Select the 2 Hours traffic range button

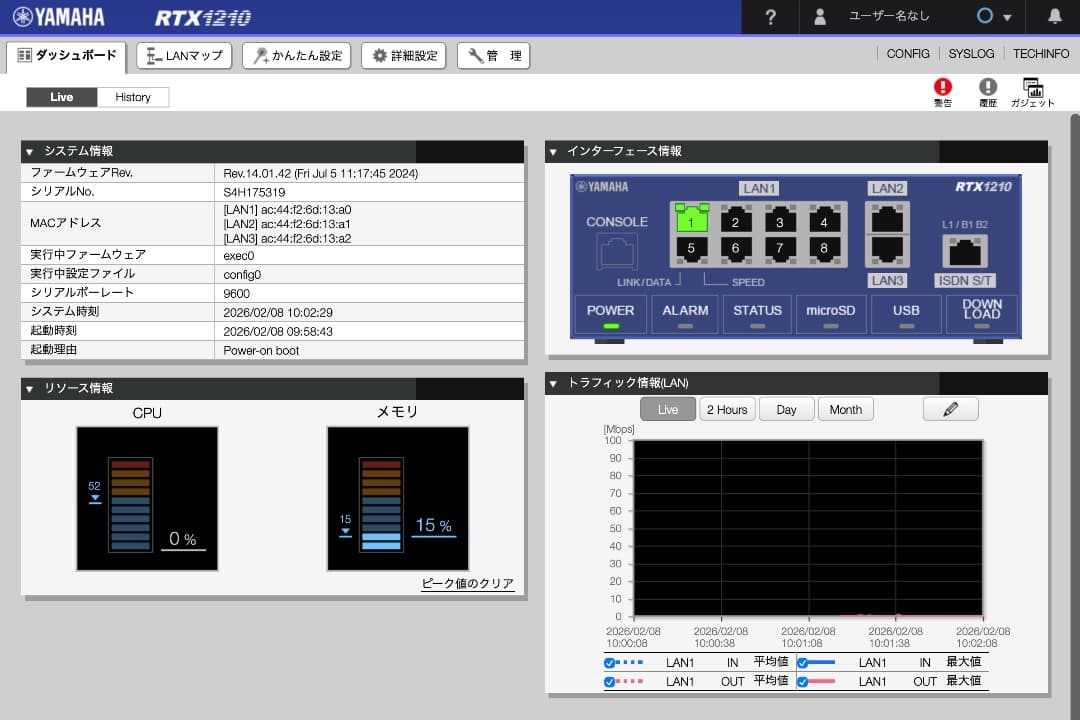(726, 408)
